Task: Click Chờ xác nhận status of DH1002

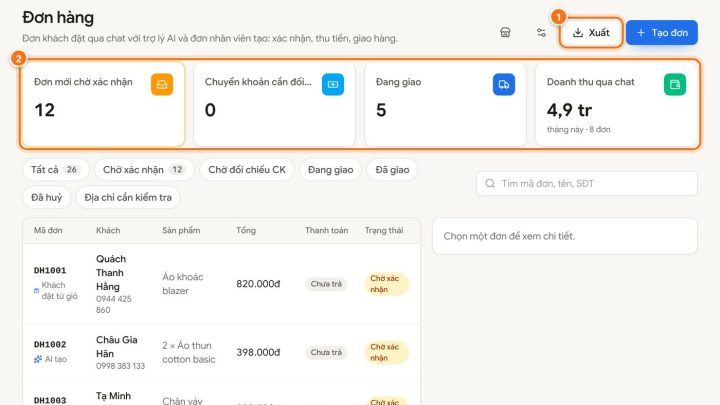Action: (386, 352)
